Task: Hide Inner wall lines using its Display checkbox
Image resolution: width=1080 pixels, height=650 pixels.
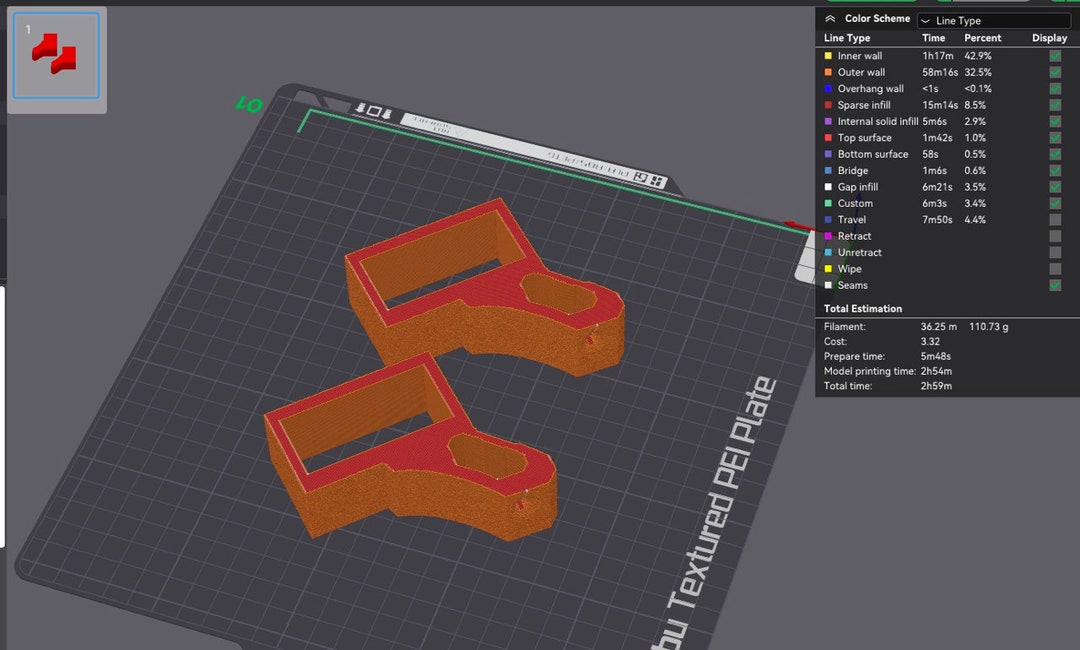Action: (x=1055, y=55)
